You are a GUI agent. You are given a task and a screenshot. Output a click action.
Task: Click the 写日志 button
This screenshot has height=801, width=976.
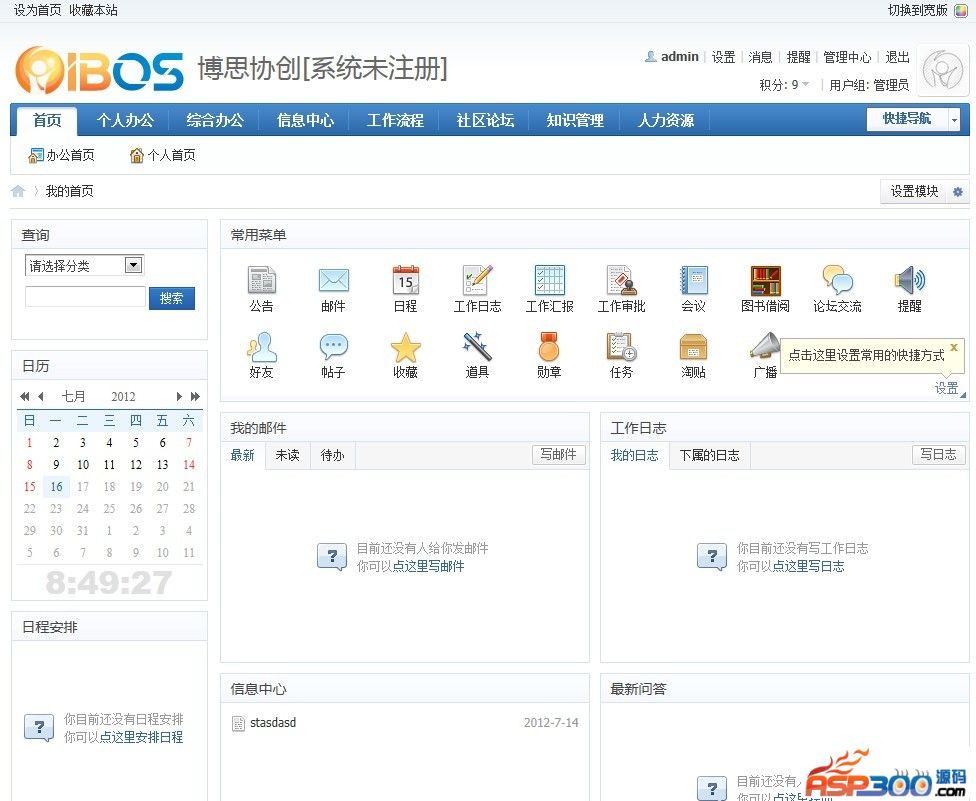[x=938, y=454]
